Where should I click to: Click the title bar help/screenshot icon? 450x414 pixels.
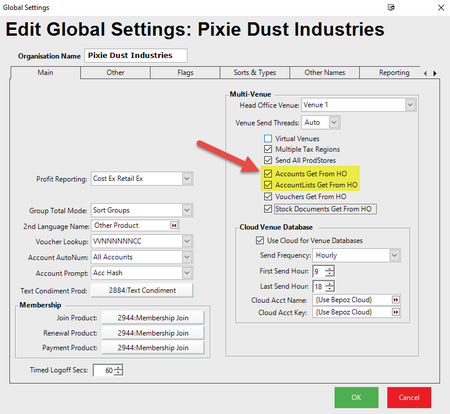pos(391,7)
